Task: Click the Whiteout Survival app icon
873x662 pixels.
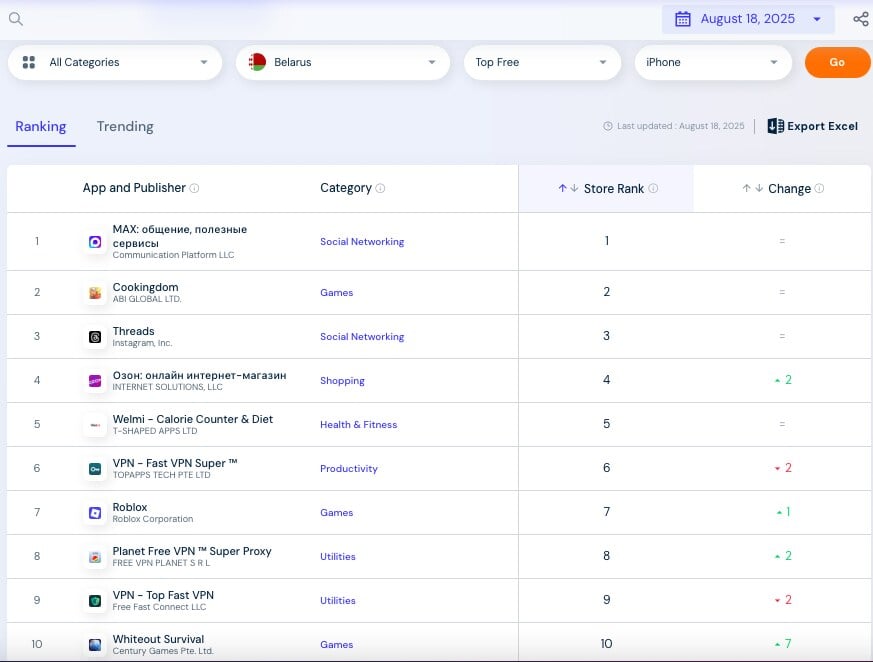Action: [95, 645]
